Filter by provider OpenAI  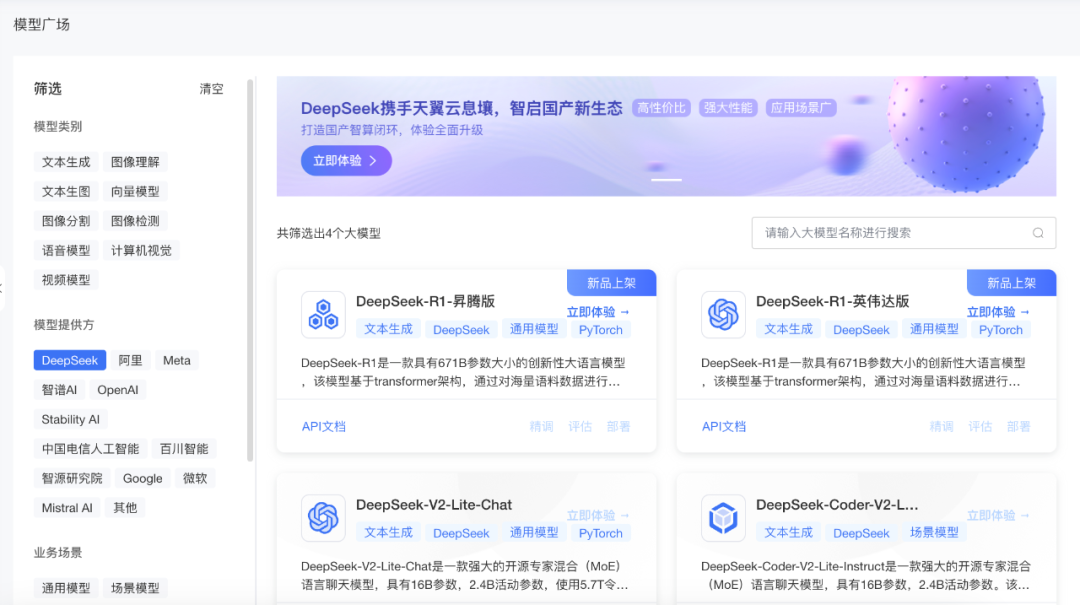click(118, 390)
